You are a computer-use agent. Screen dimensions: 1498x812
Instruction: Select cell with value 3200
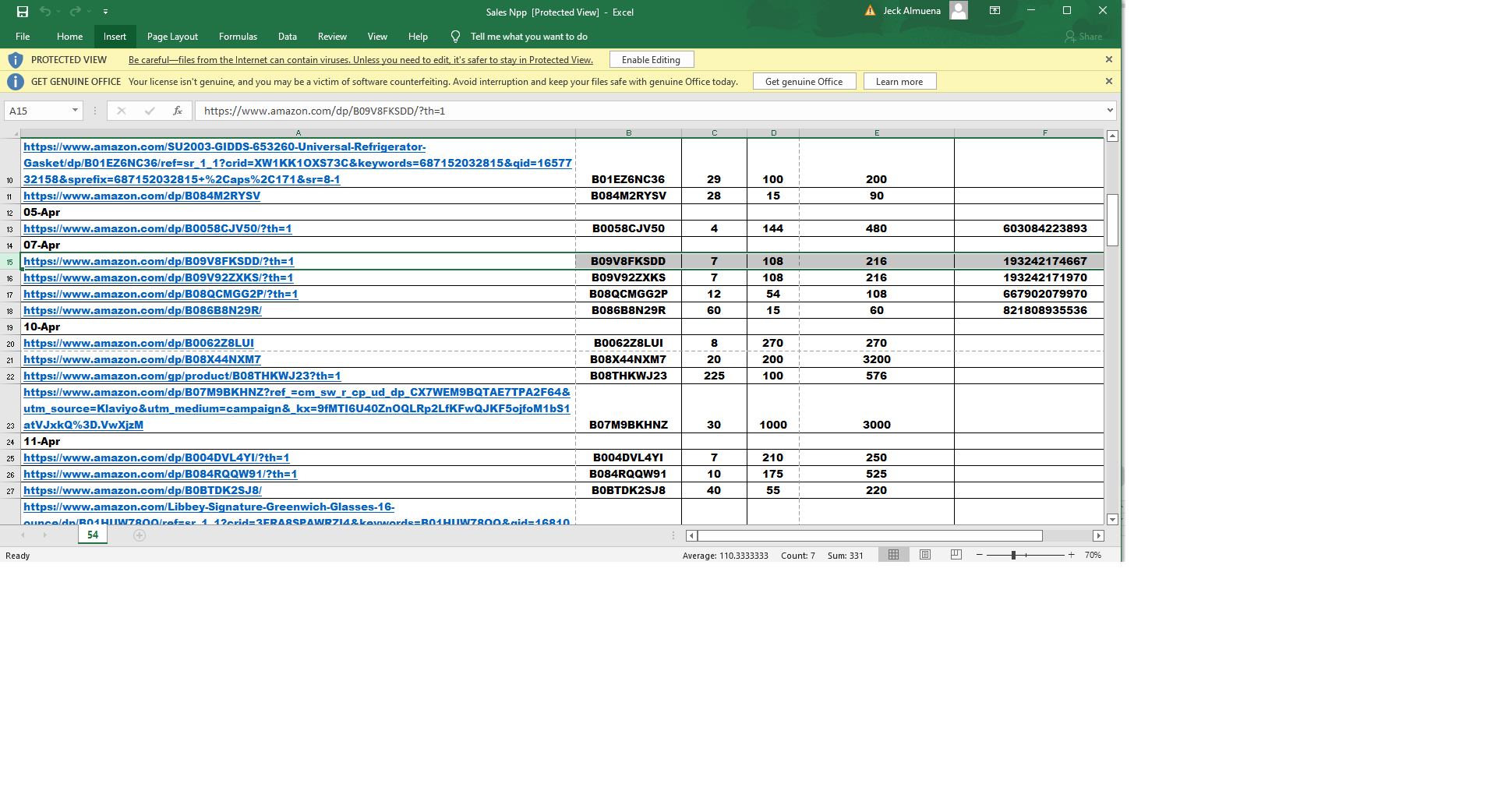tap(876, 360)
